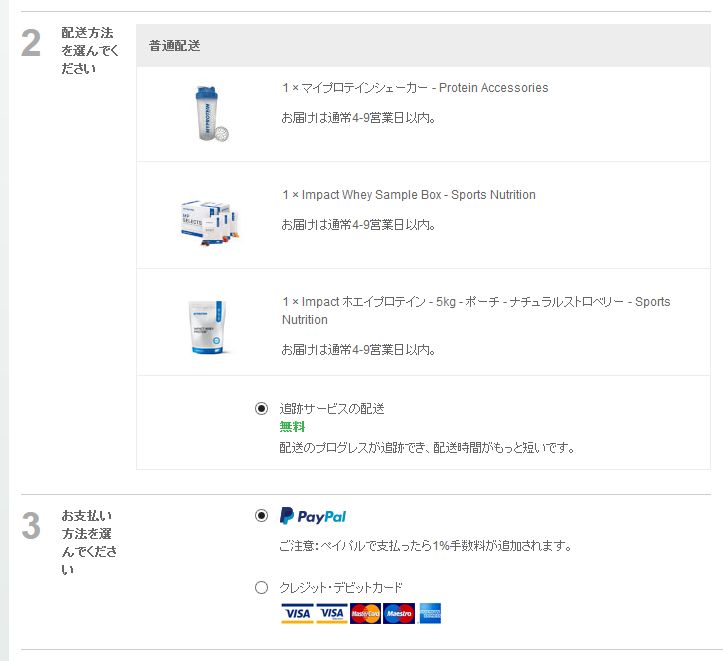723x661 pixels.
Task: Click the Maestro card icon
Action: (x=399, y=614)
